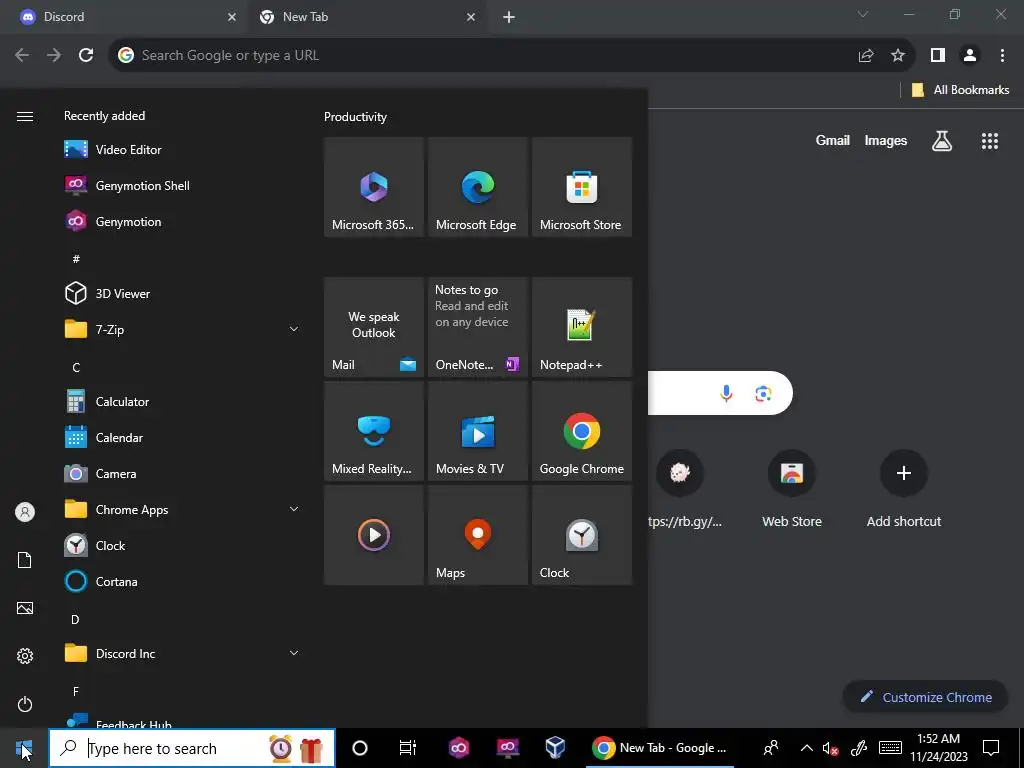This screenshot has width=1024, height=768.
Task: Click the Power button in Start menu
Action: (25, 704)
